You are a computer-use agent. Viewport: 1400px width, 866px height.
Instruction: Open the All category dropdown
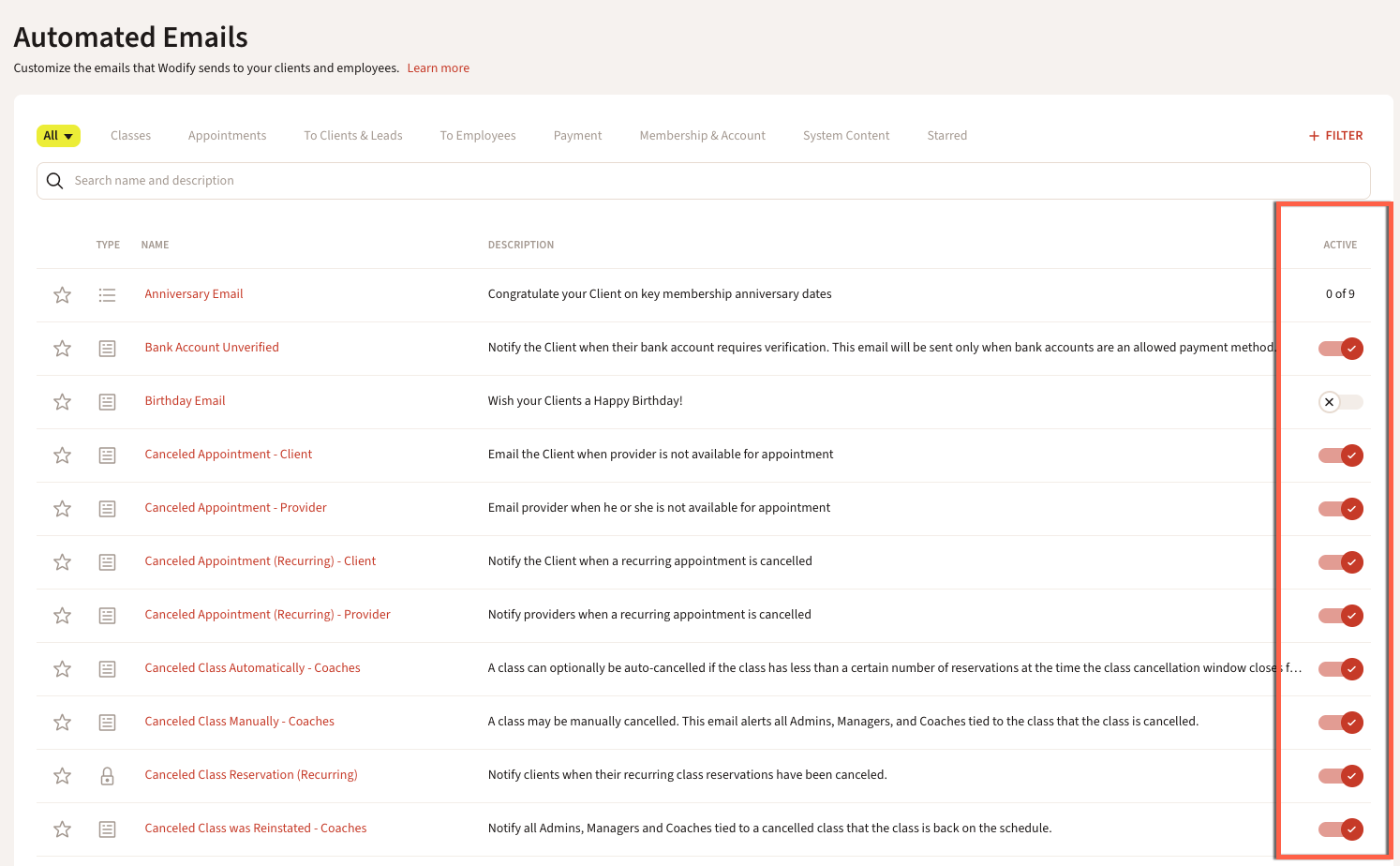coord(58,136)
